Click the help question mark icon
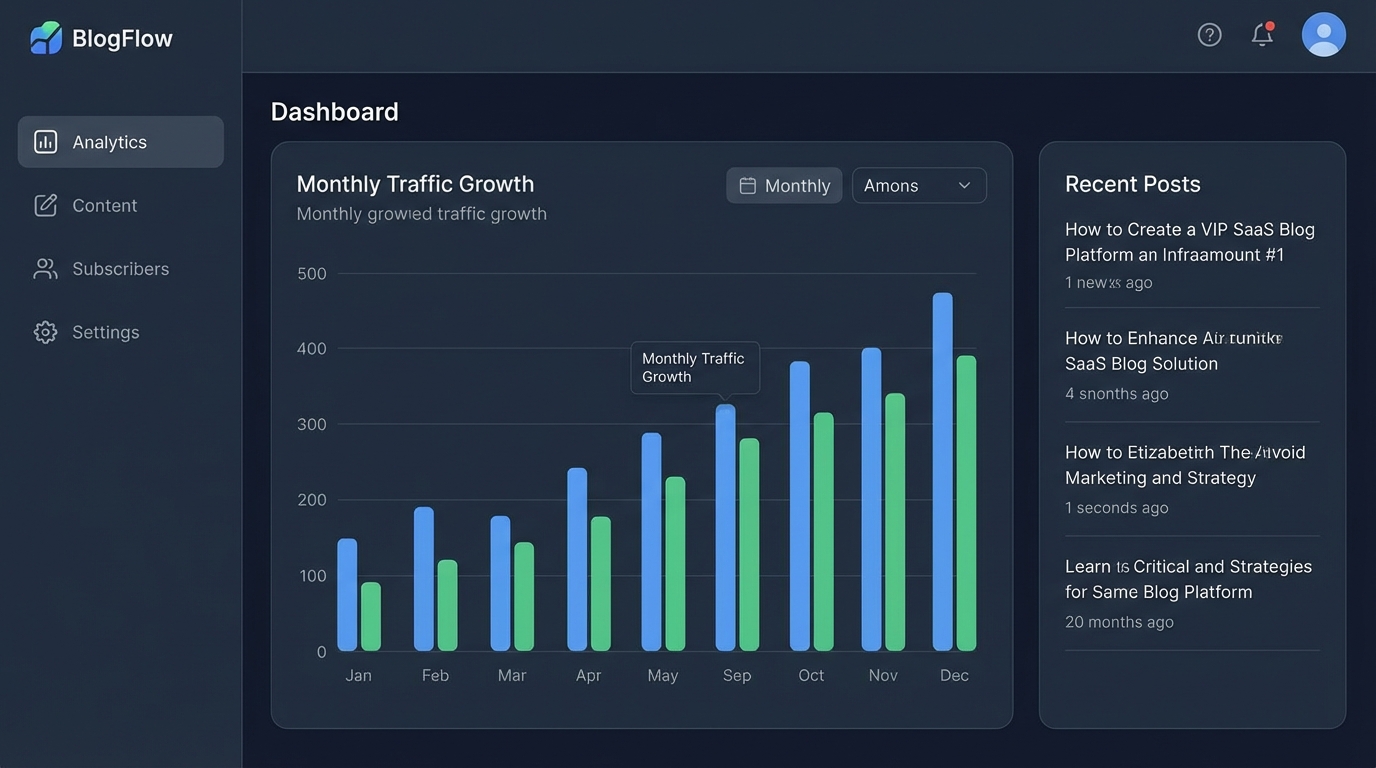 coord(1209,33)
